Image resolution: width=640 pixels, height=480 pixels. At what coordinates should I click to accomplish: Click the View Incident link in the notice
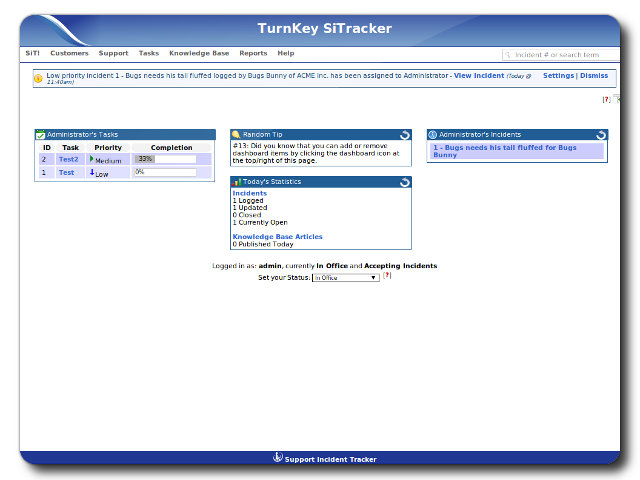coord(478,76)
